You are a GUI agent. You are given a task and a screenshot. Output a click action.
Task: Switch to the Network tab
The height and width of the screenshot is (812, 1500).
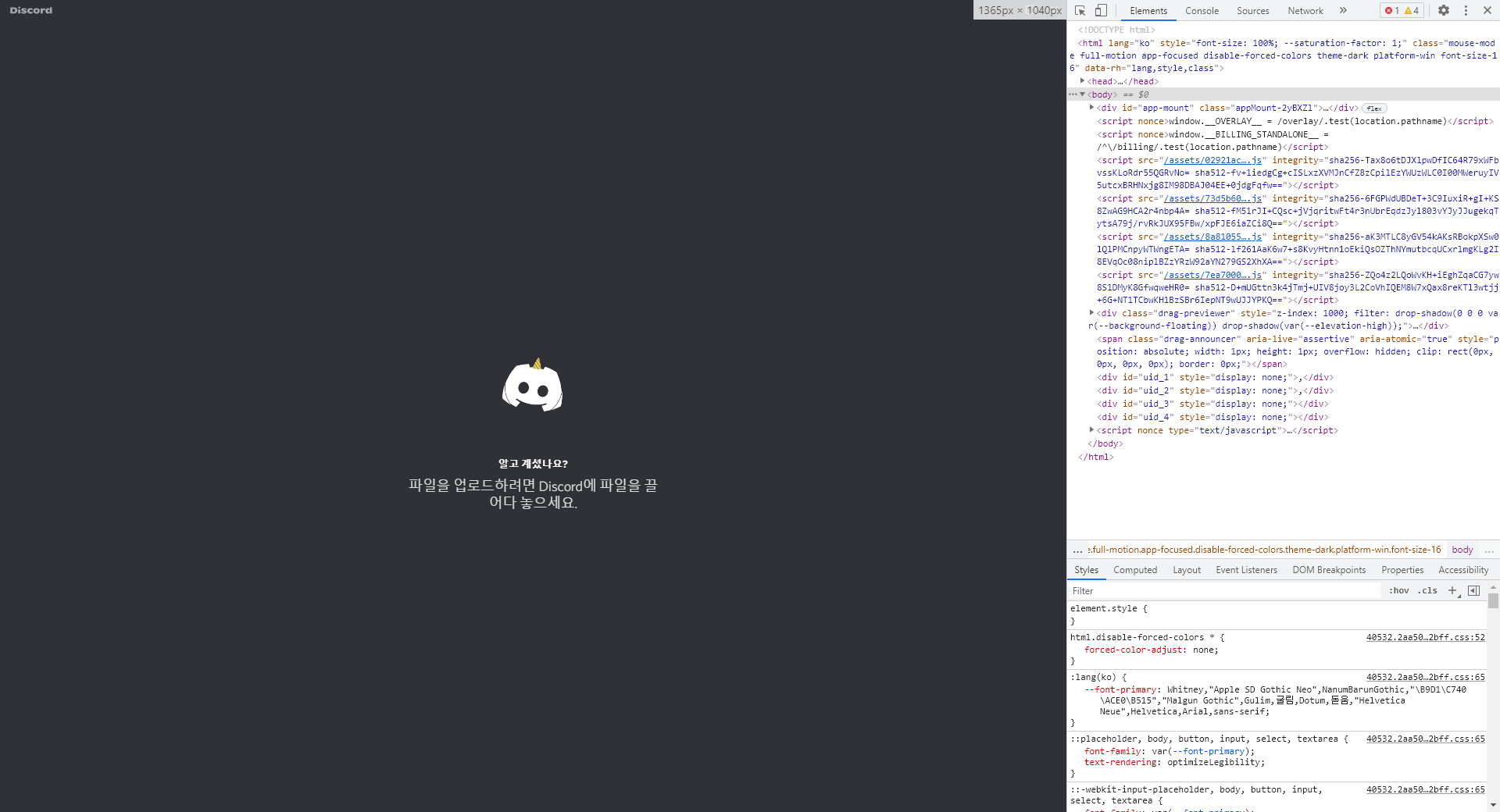(x=1305, y=10)
